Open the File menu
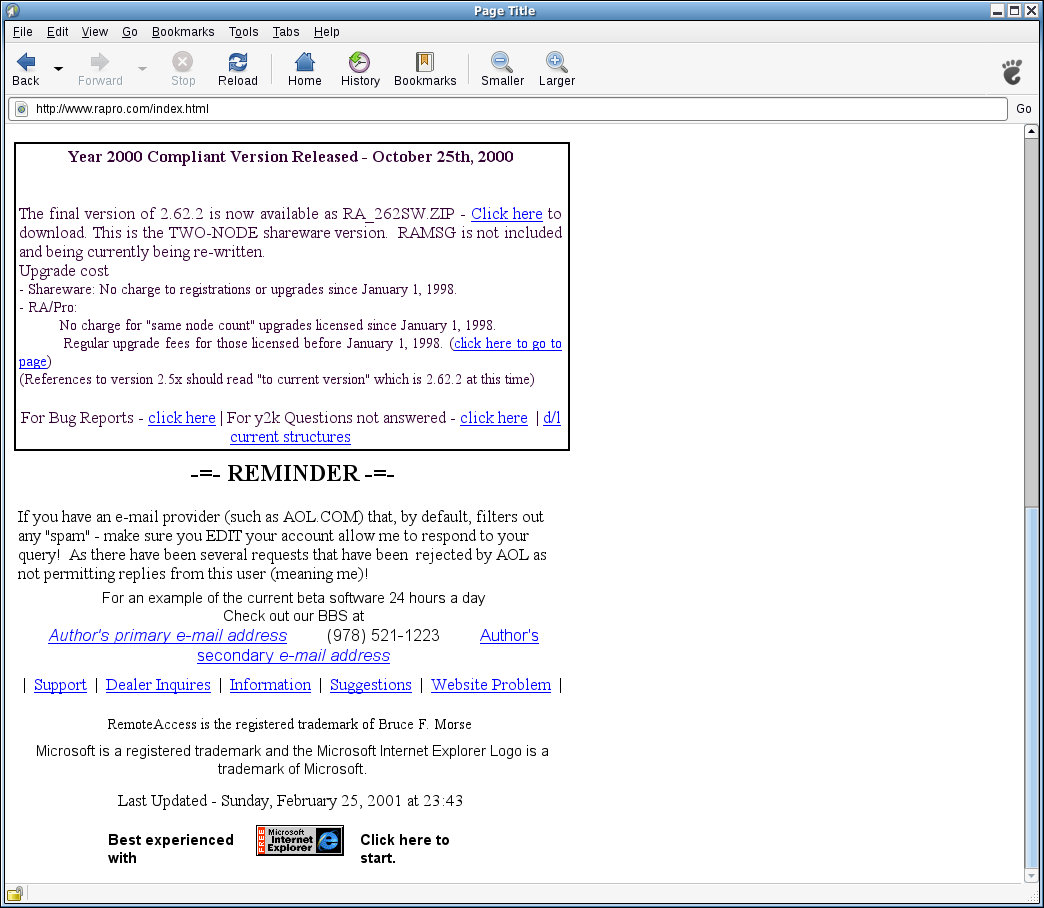Screen dimensions: 1044x908 pos(23,32)
